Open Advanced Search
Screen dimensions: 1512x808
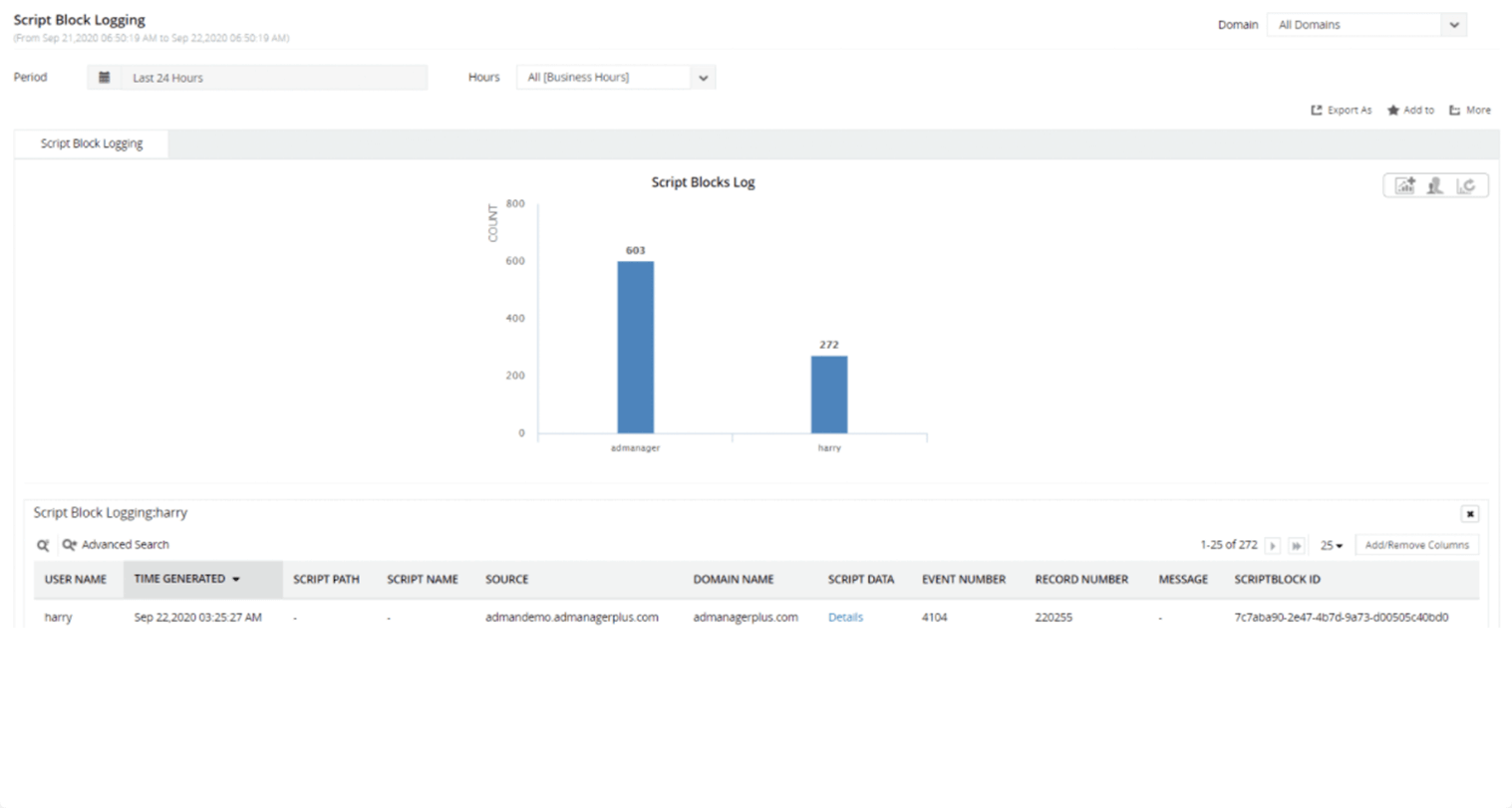(x=116, y=545)
